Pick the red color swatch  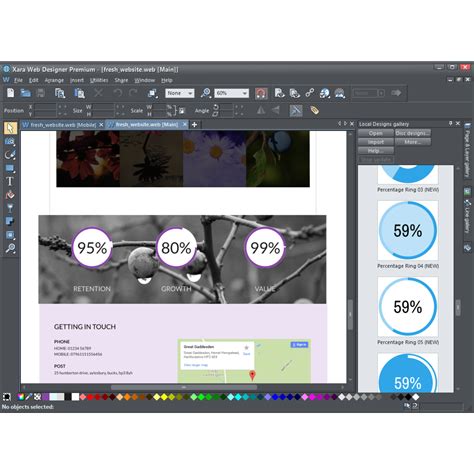click(90, 397)
